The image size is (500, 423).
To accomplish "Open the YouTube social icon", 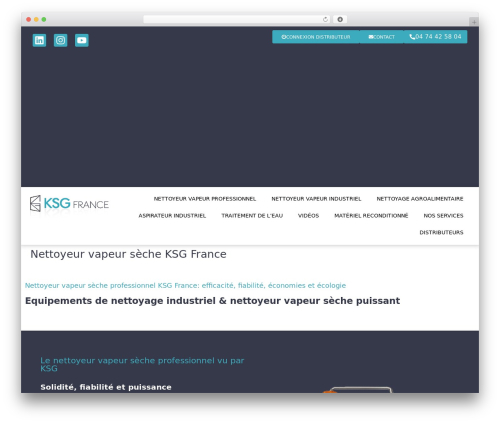I will tap(82, 40).
